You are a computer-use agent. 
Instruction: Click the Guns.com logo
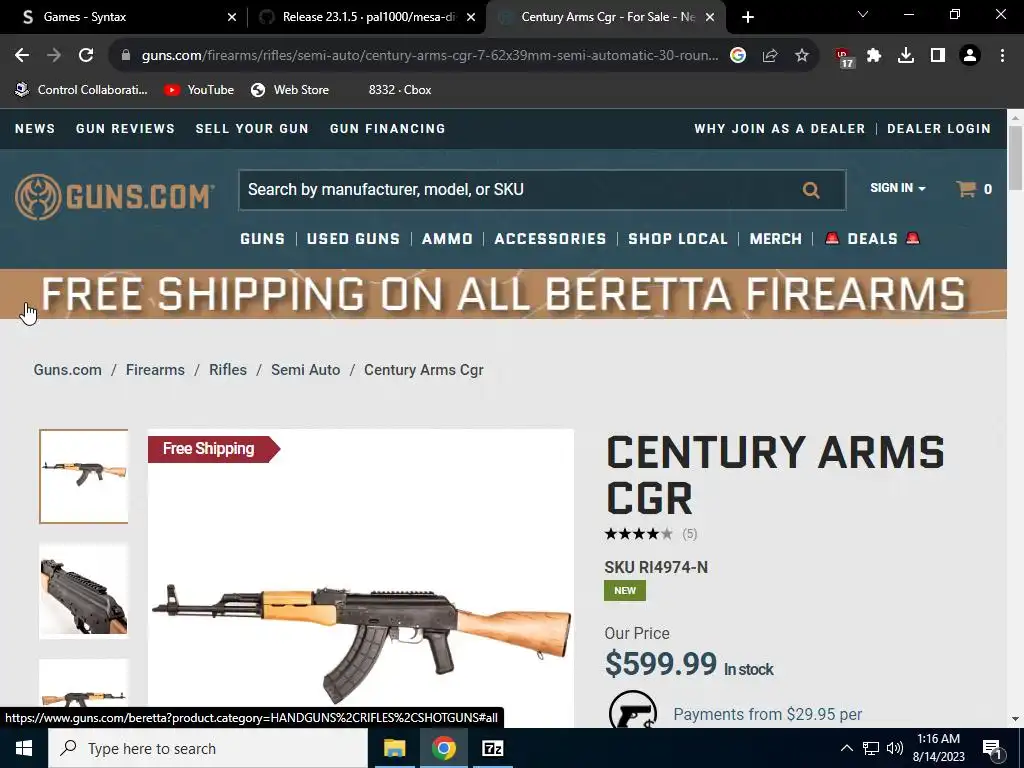(114, 196)
